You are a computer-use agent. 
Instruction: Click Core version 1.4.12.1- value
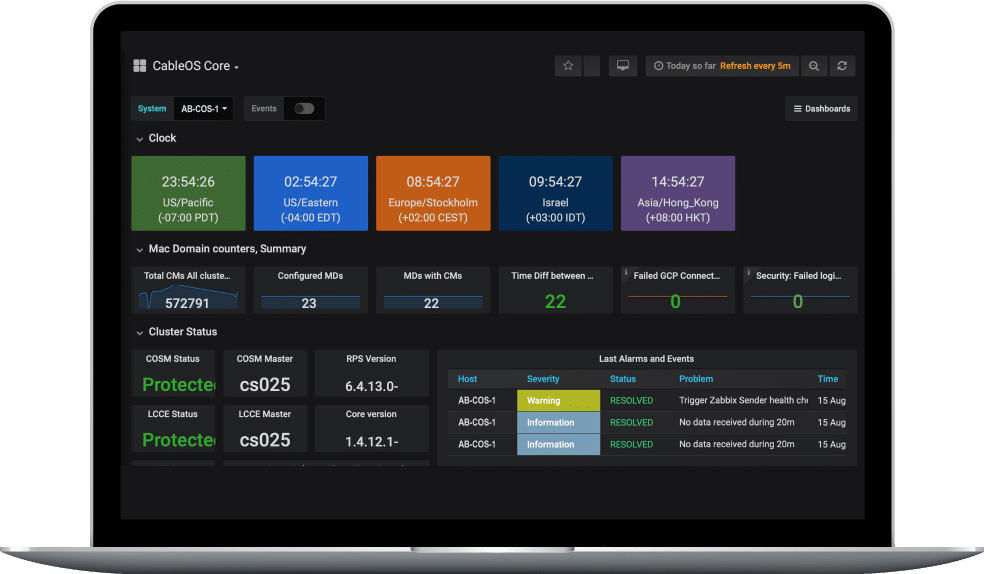pyautogui.click(x=372, y=442)
